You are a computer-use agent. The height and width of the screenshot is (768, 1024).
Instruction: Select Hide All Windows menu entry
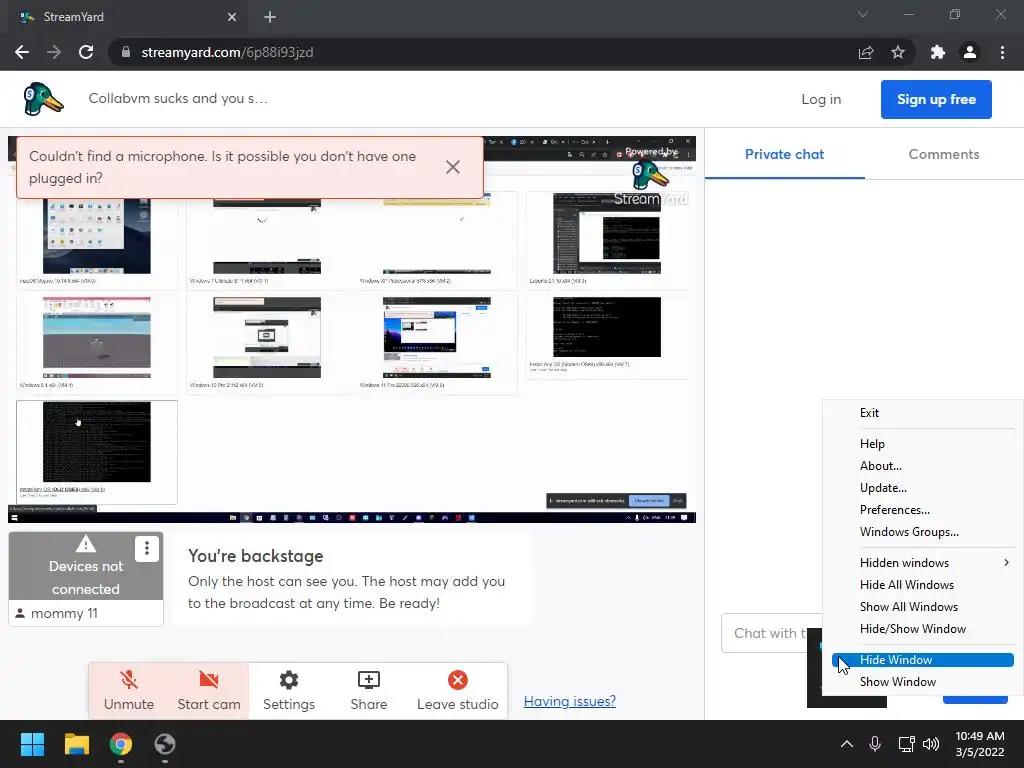(x=923, y=584)
